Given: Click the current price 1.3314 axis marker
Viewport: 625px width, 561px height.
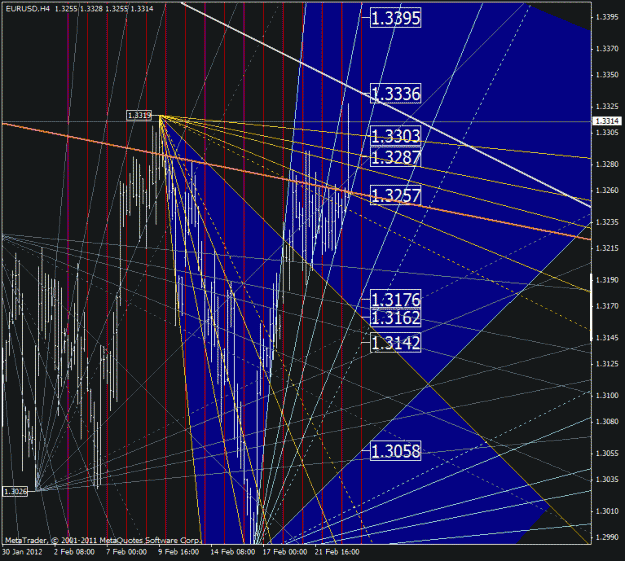Looking at the screenshot, I should [607, 121].
